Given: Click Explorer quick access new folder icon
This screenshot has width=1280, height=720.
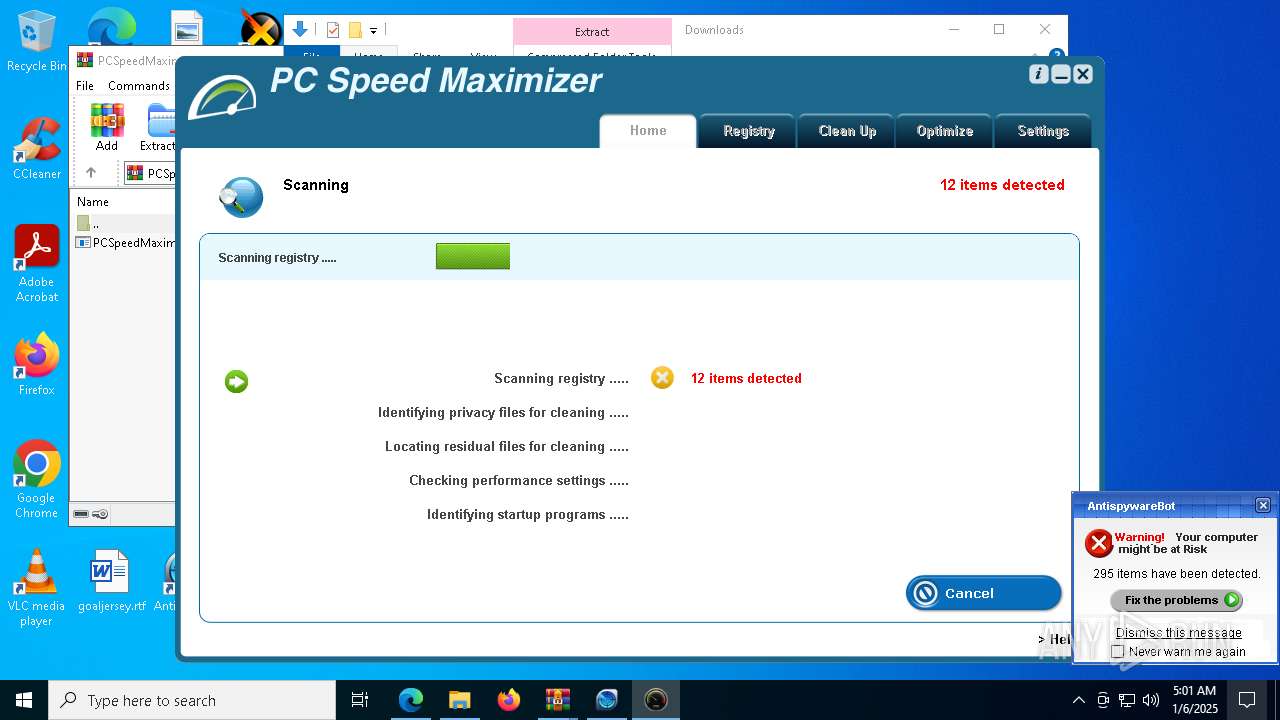Looking at the screenshot, I should [355, 30].
